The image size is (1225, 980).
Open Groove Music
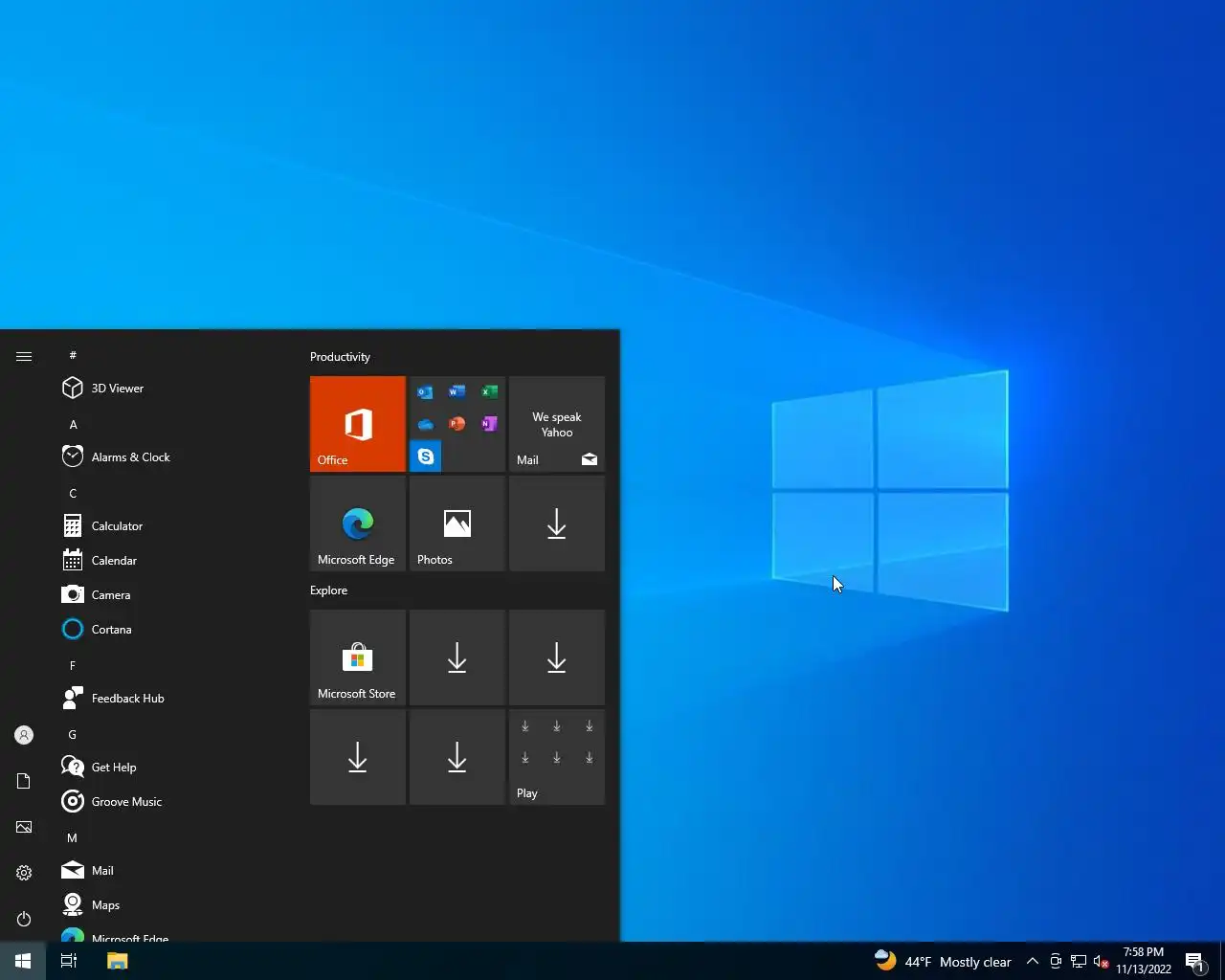(x=170, y=802)
